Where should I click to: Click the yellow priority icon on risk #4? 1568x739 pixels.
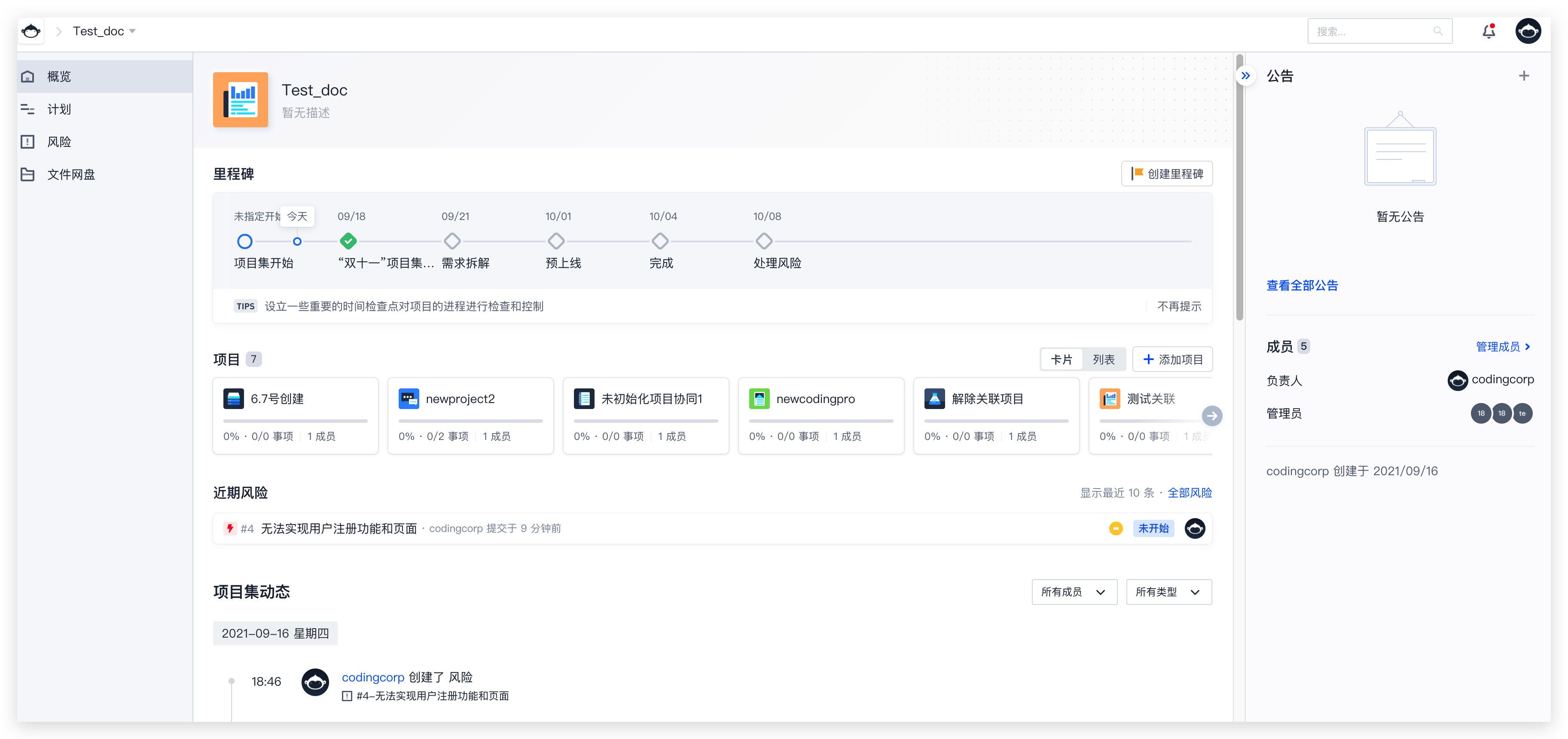[x=1116, y=528]
